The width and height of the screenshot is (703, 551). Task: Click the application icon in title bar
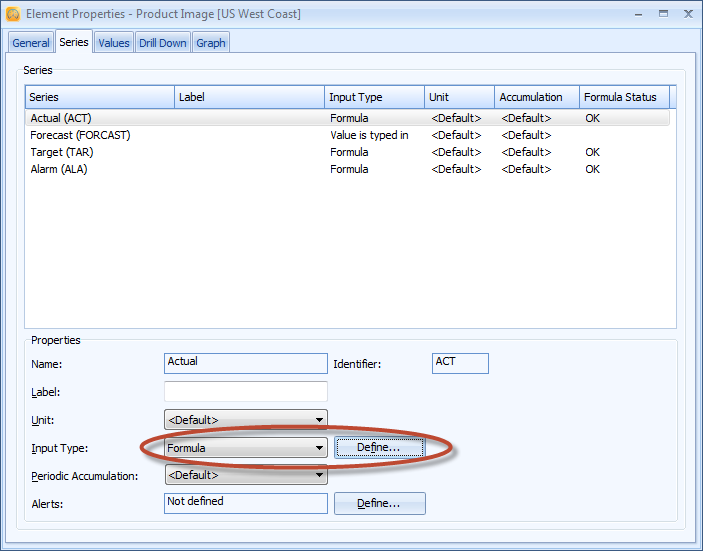13,14
